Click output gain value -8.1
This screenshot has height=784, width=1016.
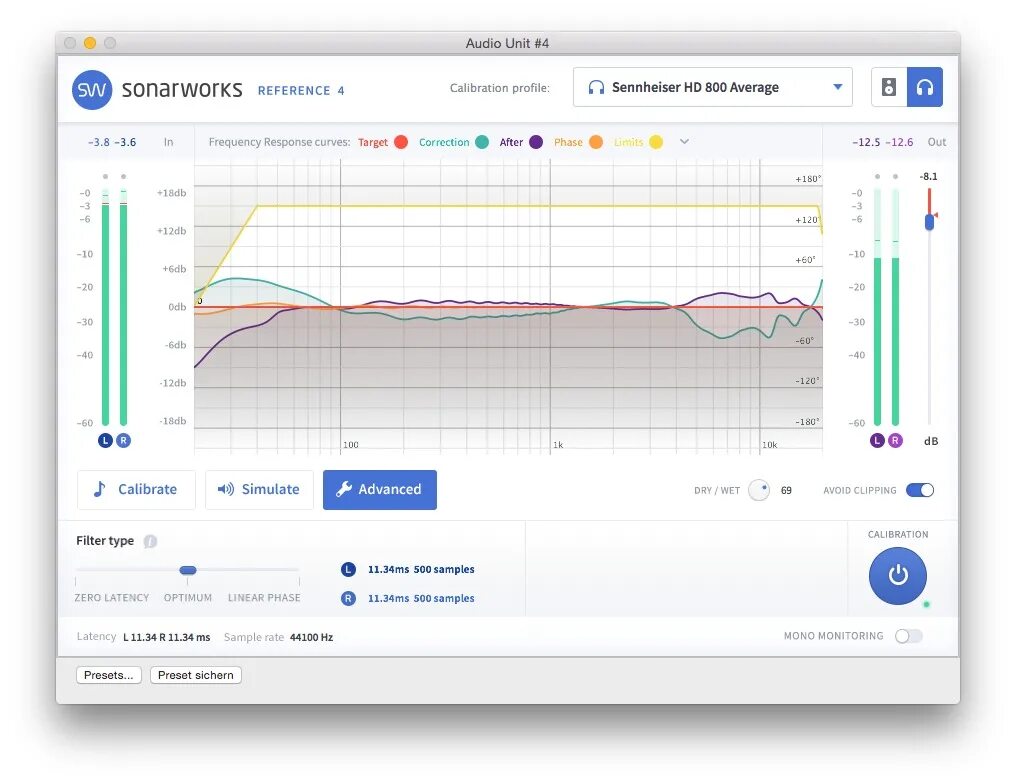[929, 176]
